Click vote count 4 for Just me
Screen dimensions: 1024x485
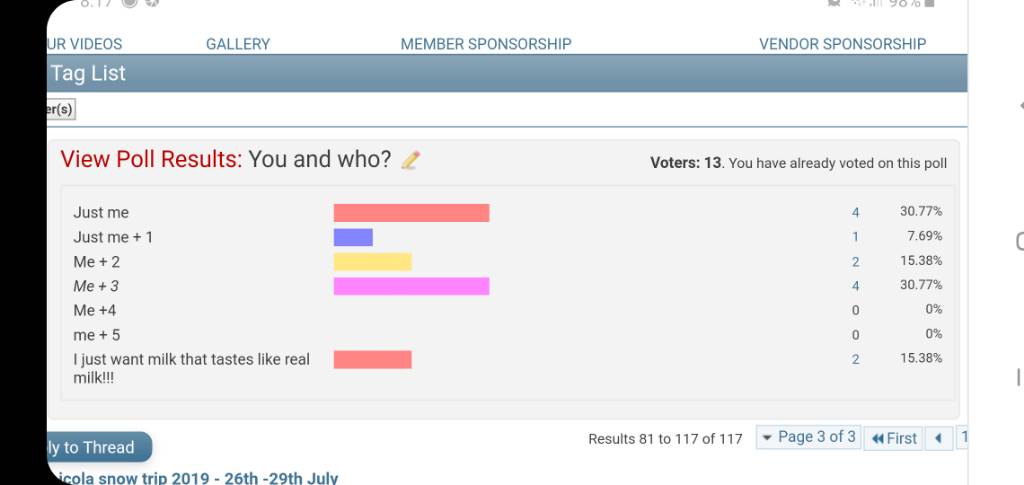[x=856, y=212]
